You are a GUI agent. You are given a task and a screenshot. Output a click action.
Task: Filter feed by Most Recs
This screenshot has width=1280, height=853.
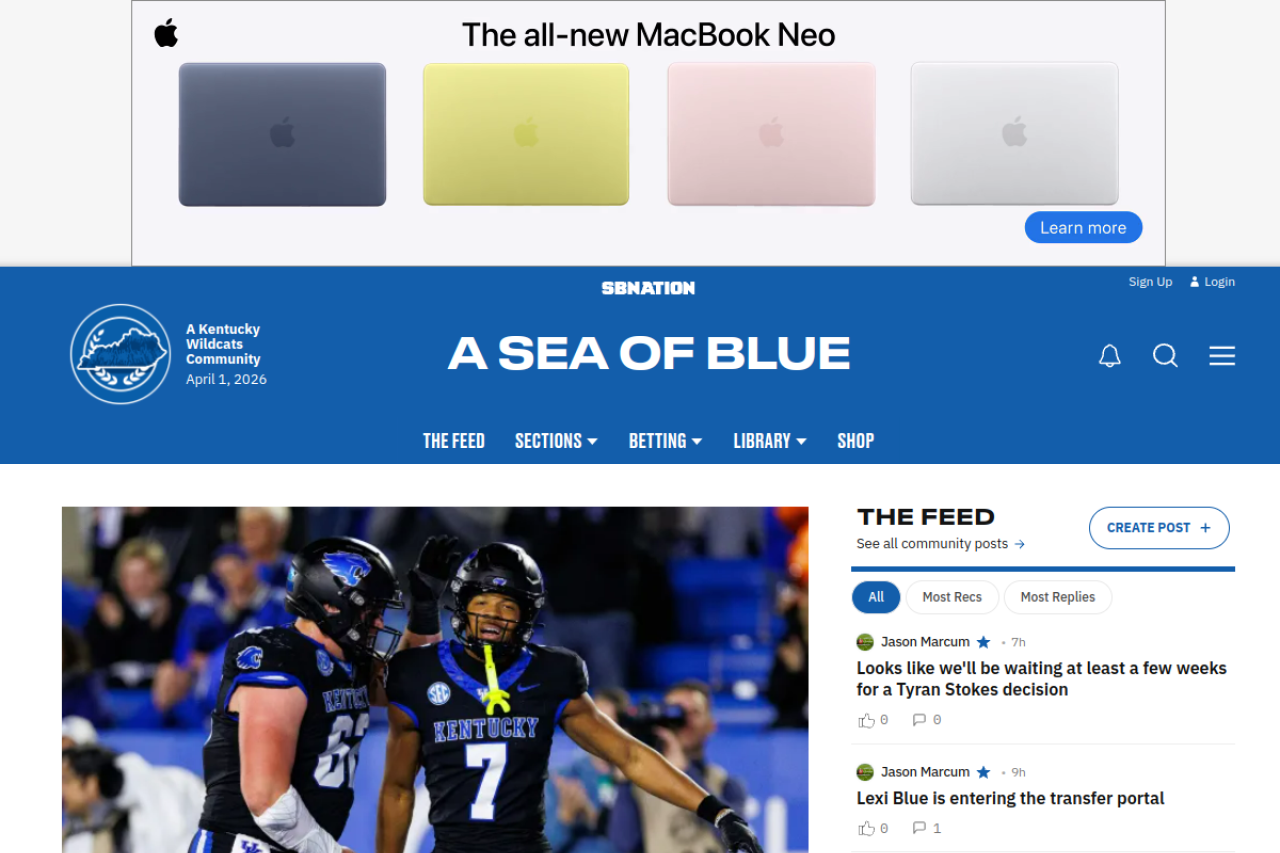coord(952,597)
